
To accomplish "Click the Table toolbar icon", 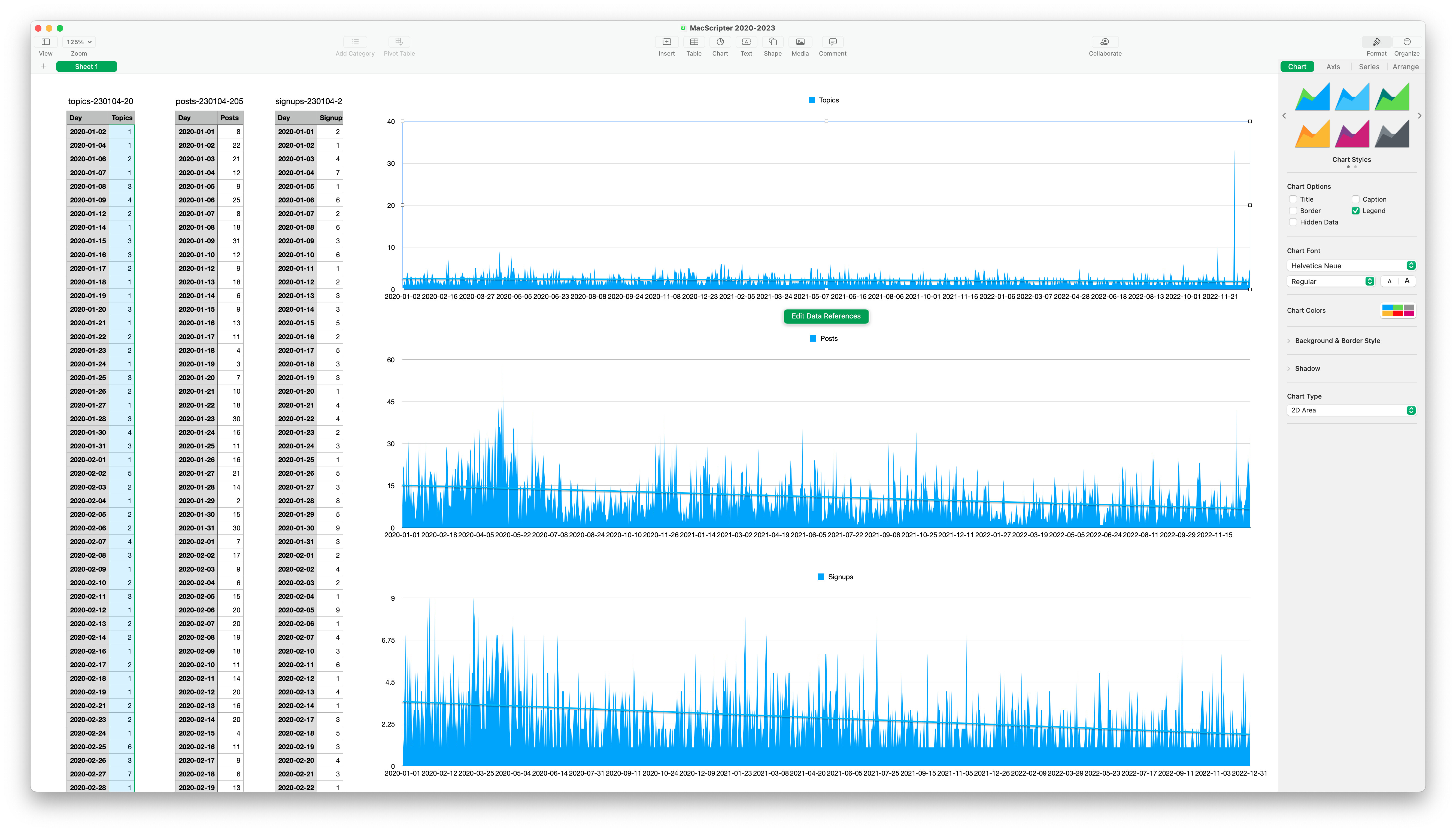I will coord(694,42).
